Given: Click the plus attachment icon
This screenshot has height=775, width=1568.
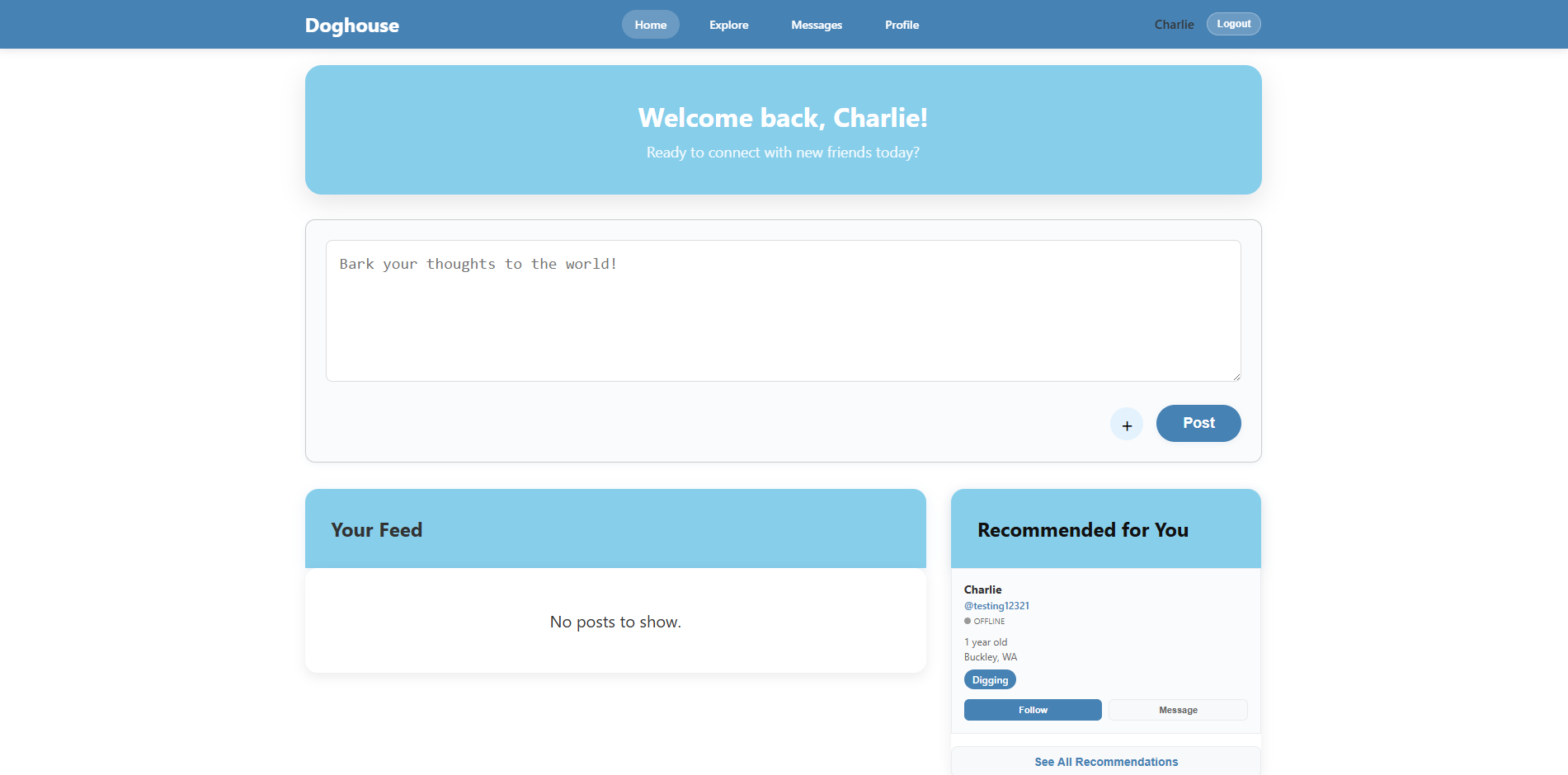Looking at the screenshot, I should [x=1126, y=425].
